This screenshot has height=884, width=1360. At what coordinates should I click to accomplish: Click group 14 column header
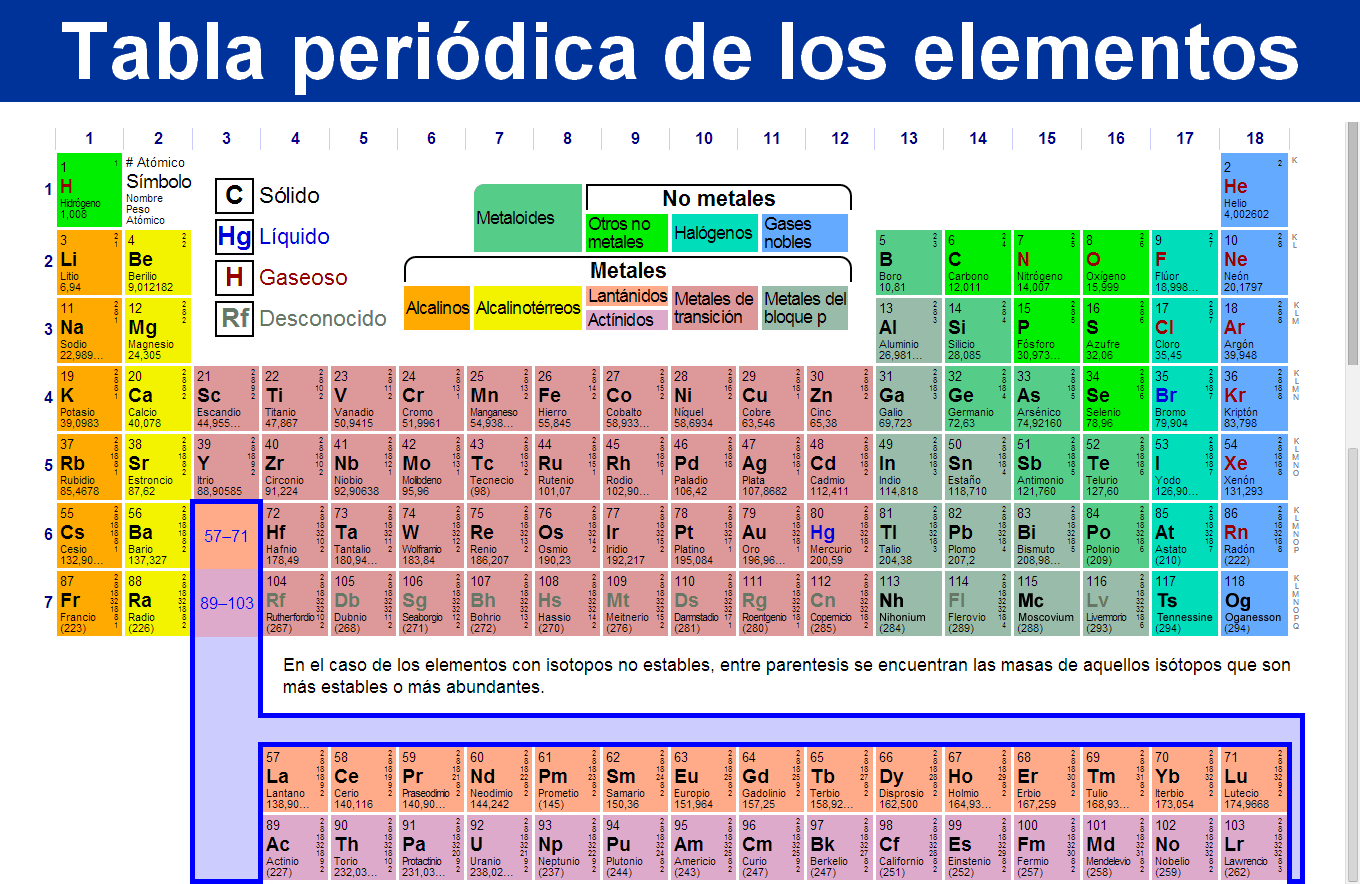(978, 139)
